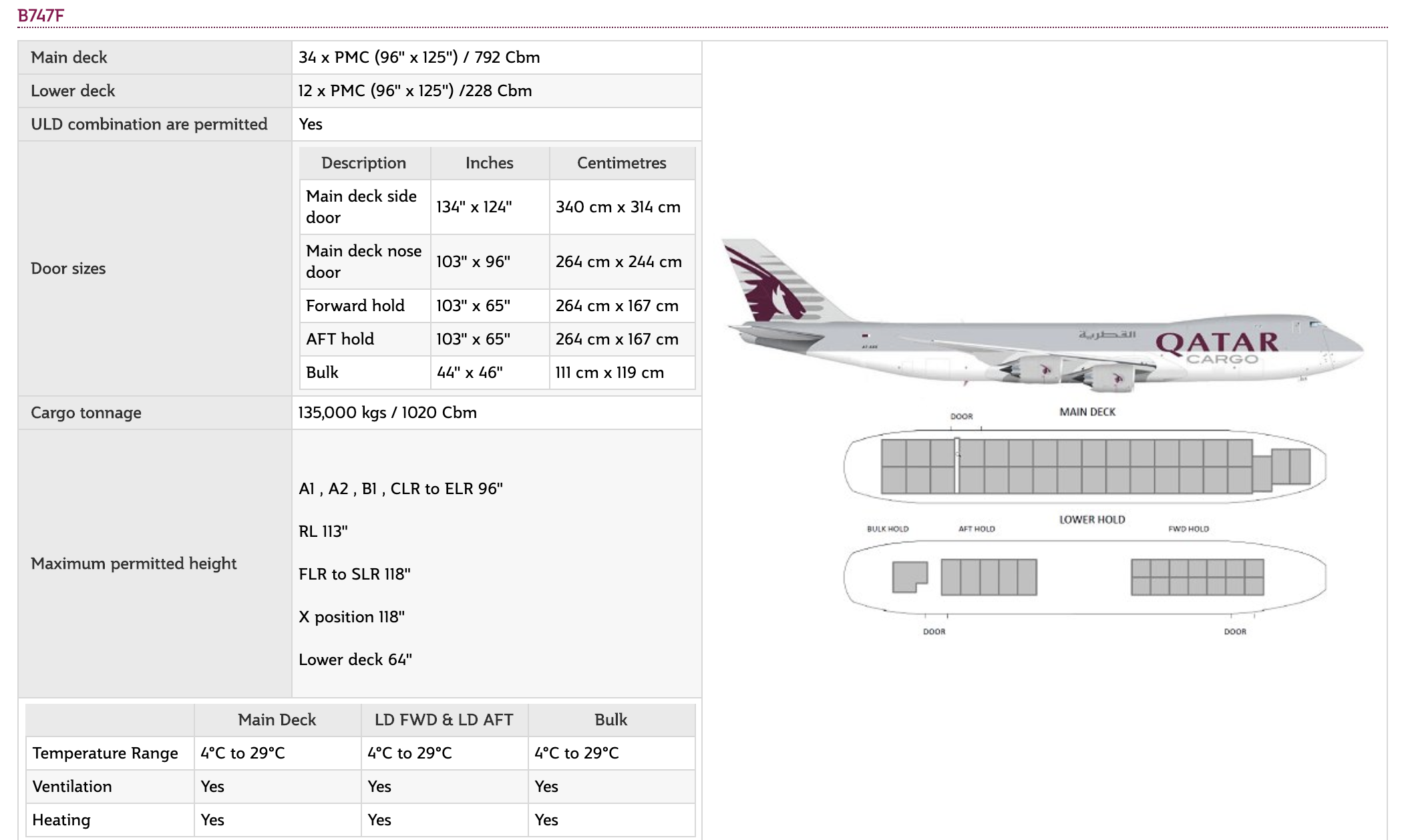Click the Main deck nose door row
1404x840 pixels.
point(365,262)
